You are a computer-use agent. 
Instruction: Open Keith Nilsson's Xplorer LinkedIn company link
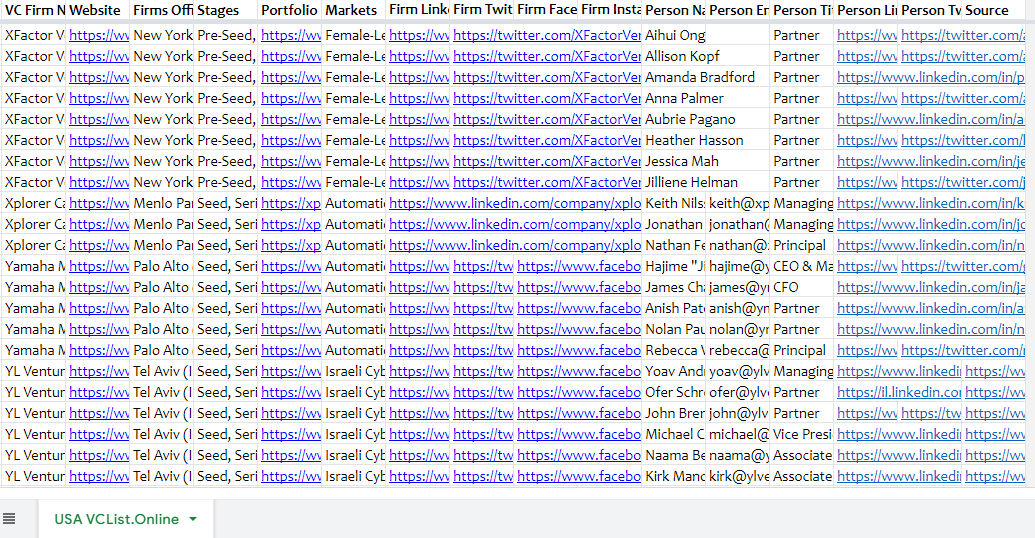point(515,203)
